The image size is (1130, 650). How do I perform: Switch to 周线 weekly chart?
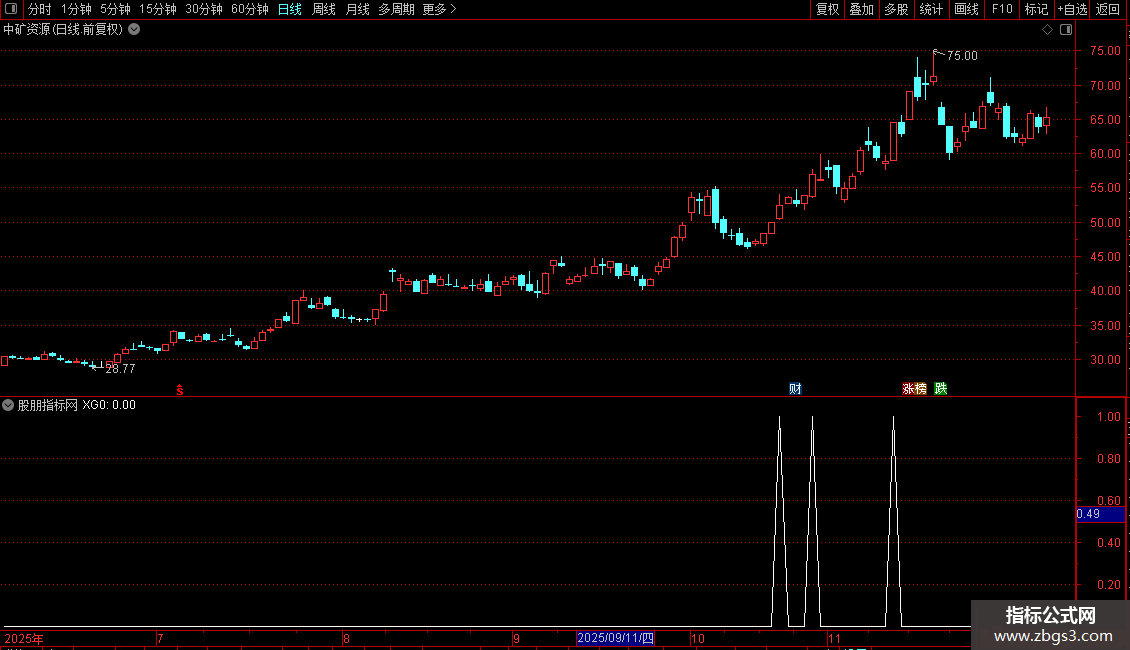(x=324, y=9)
